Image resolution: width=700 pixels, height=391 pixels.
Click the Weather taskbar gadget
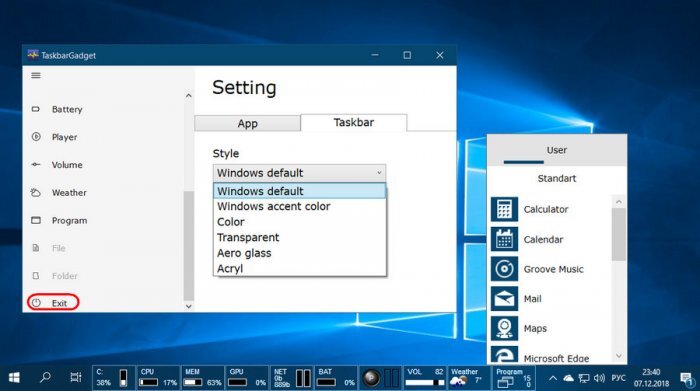click(468, 378)
